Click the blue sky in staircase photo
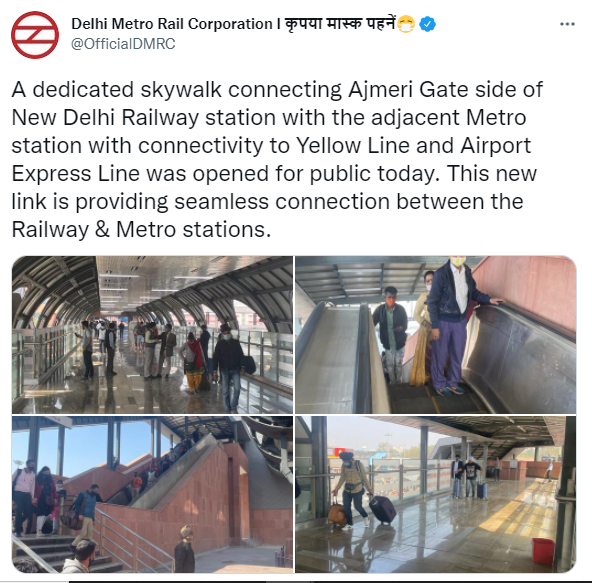The height and width of the screenshot is (583, 592). [87, 447]
